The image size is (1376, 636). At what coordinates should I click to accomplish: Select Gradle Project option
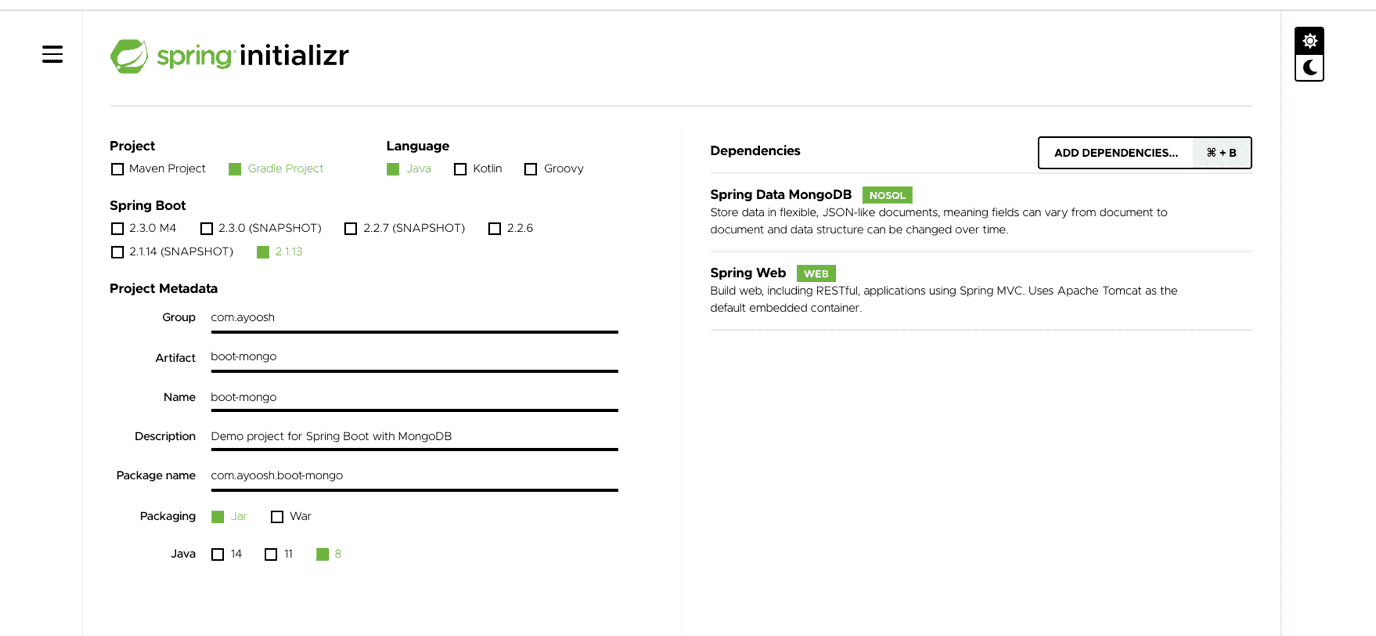pyautogui.click(x=235, y=169)
